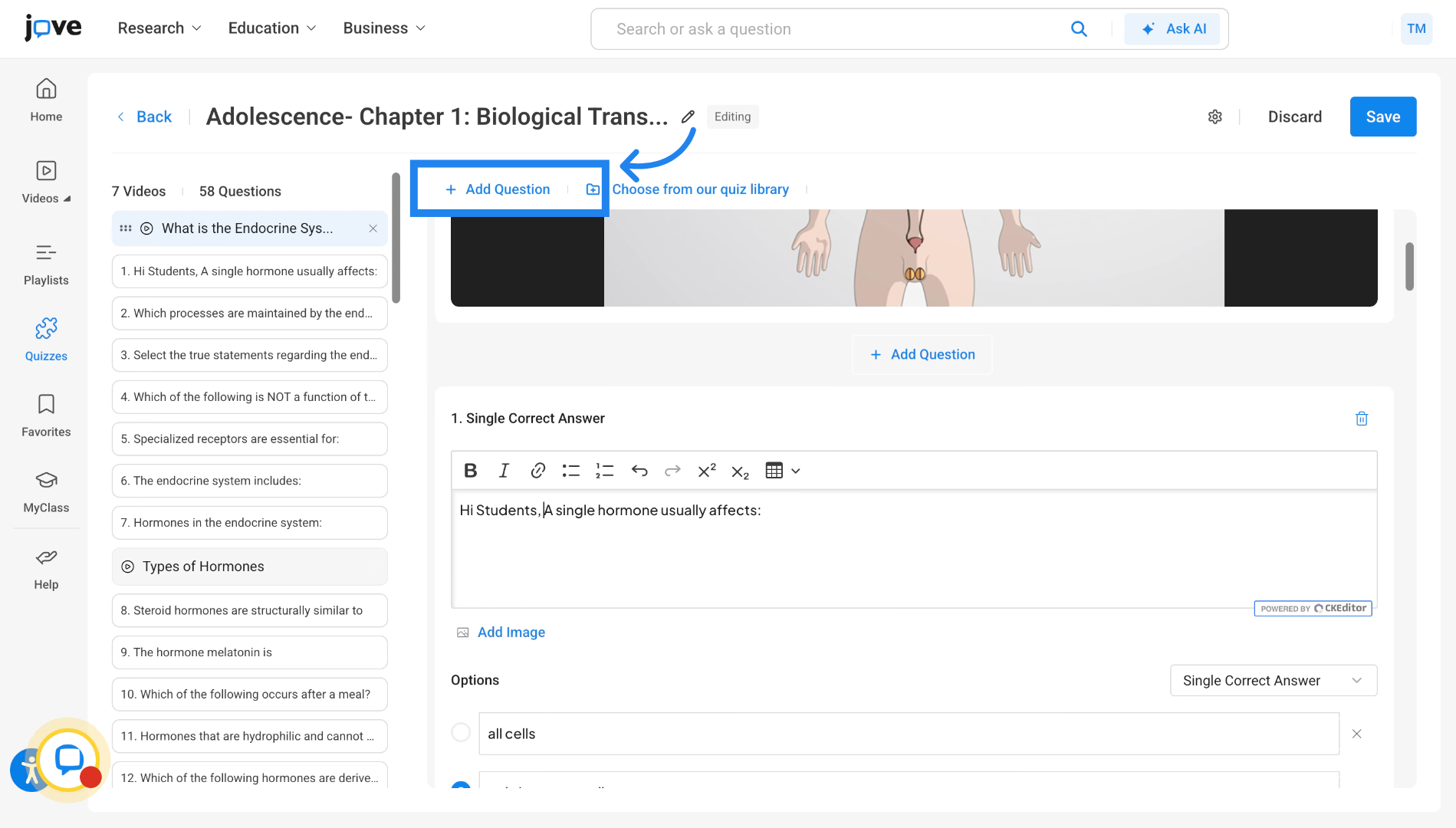Click the Bold formatting icon
The height and width of the screenshot is (828, 1456).
point(471,471)
